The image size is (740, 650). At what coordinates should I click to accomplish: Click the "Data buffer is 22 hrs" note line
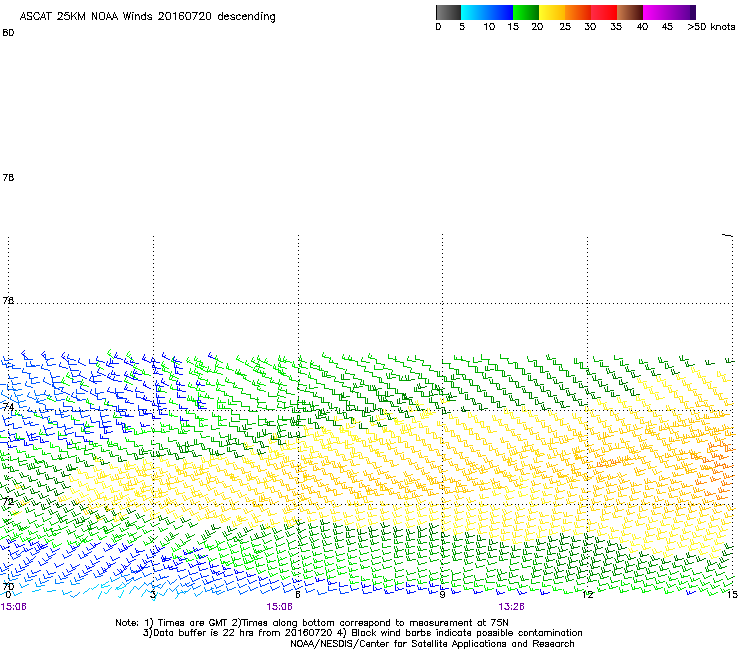point(362,633)
